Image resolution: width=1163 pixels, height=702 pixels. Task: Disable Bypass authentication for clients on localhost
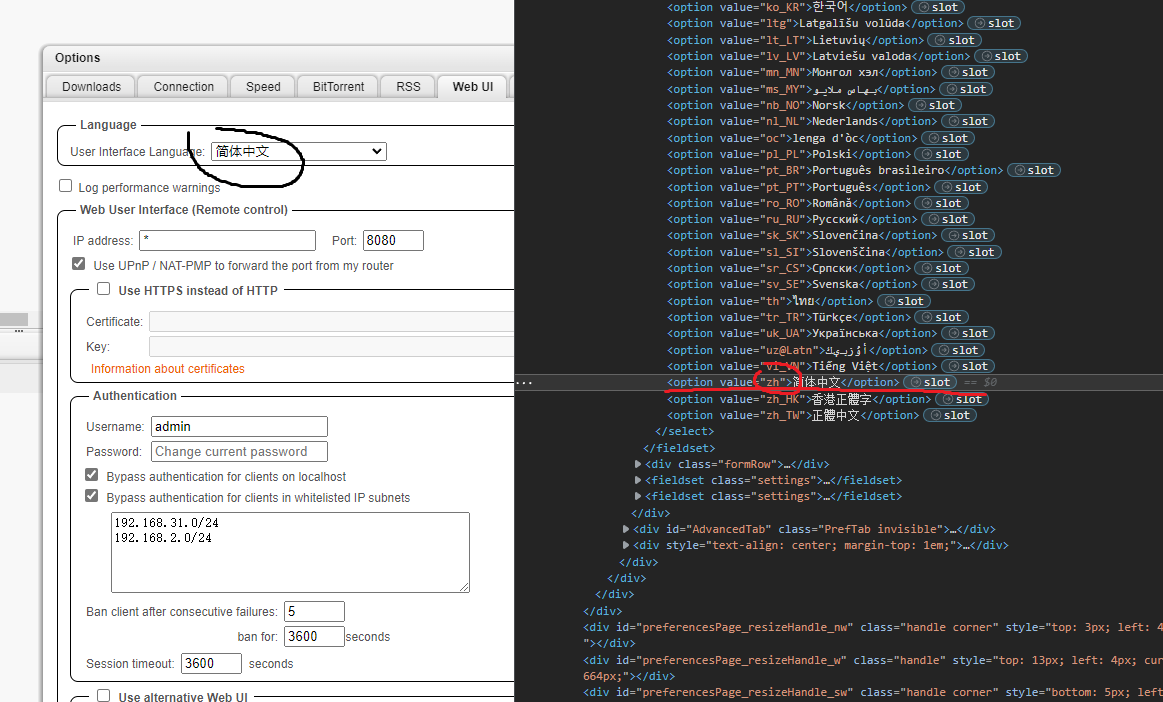[91, 474]
